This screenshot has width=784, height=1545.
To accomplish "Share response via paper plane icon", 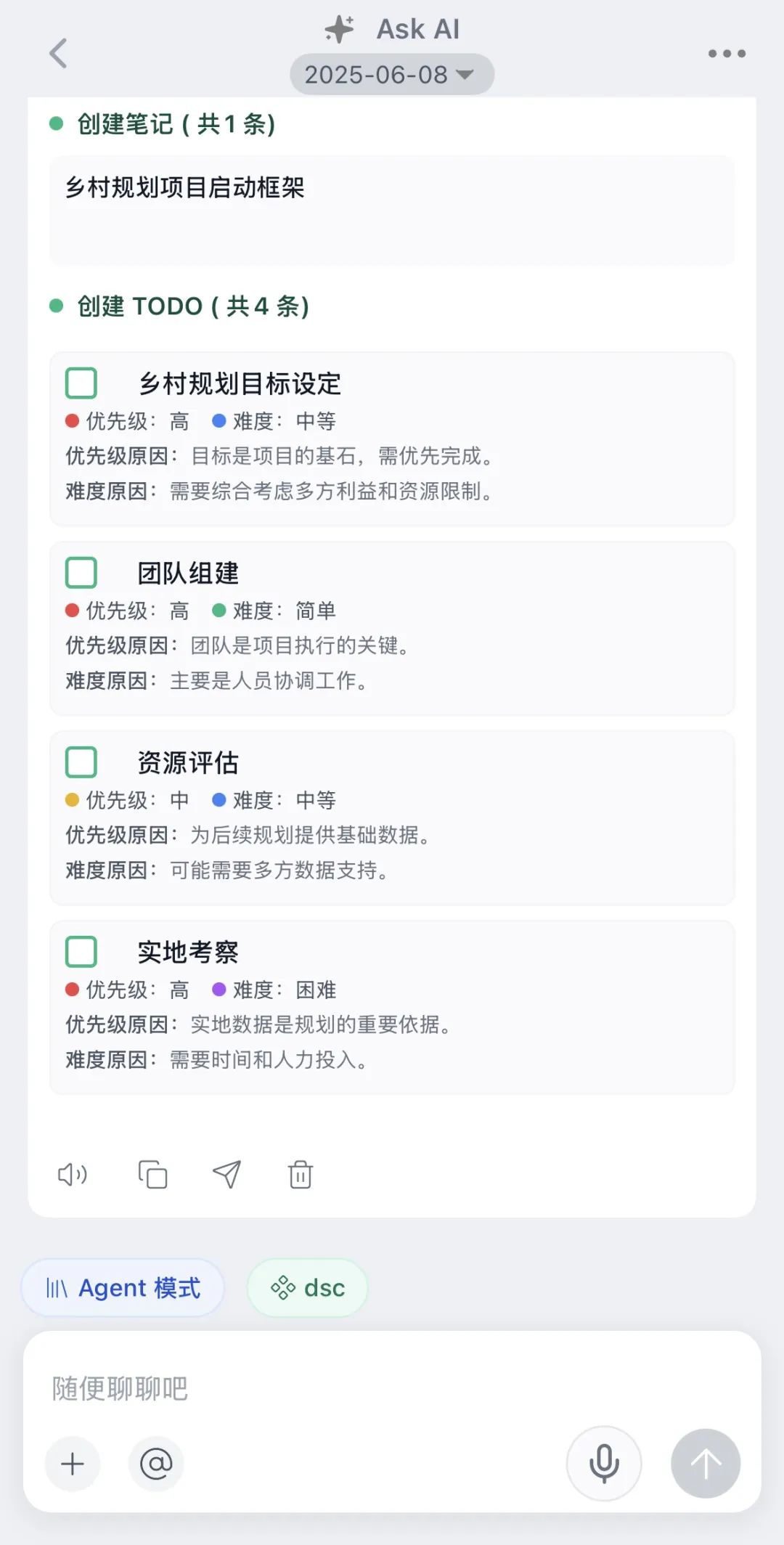I will pyautogui.click(x=226, y=1174).
